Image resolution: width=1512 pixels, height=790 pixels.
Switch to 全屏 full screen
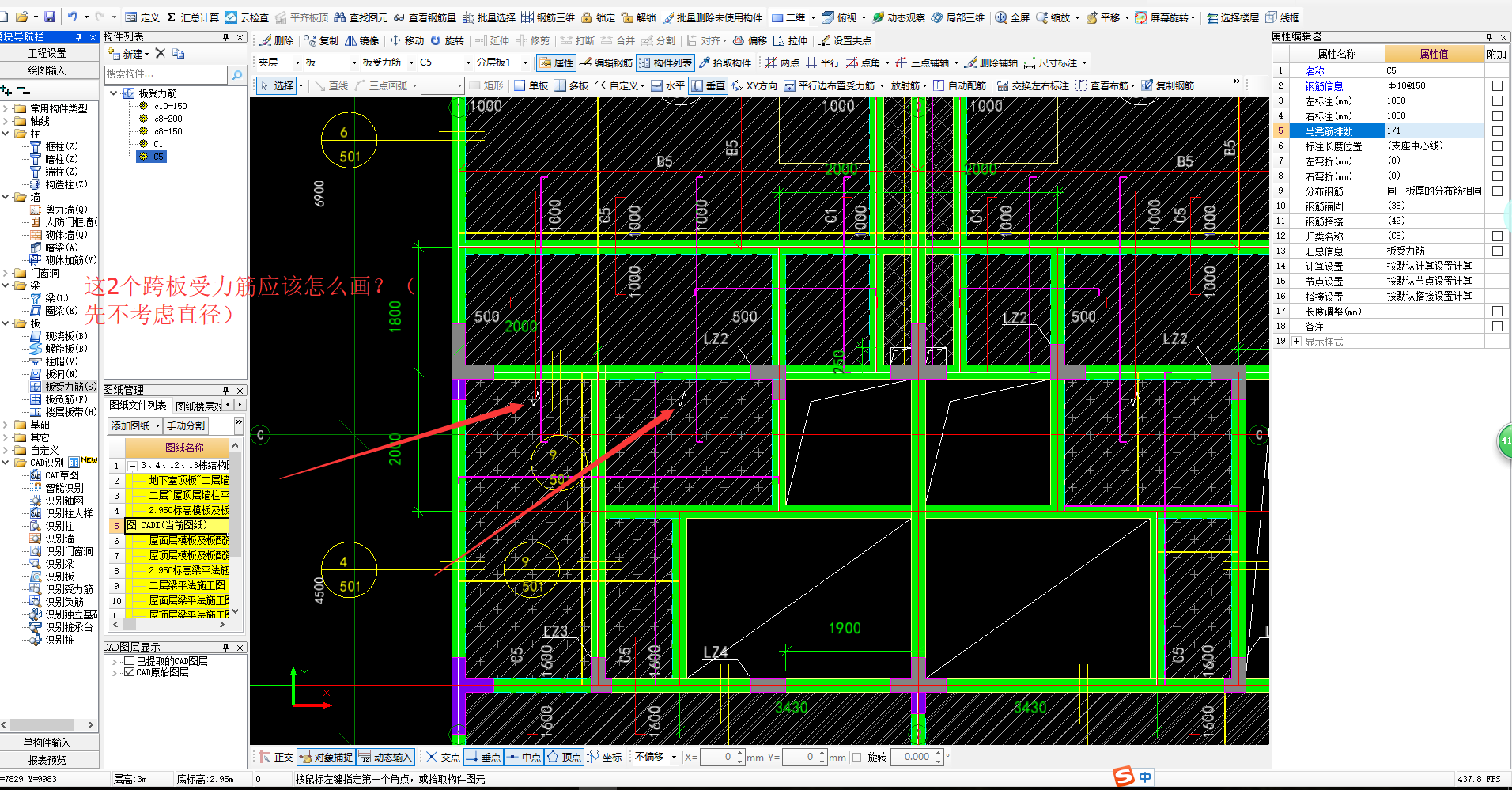tap(1012, 17)
